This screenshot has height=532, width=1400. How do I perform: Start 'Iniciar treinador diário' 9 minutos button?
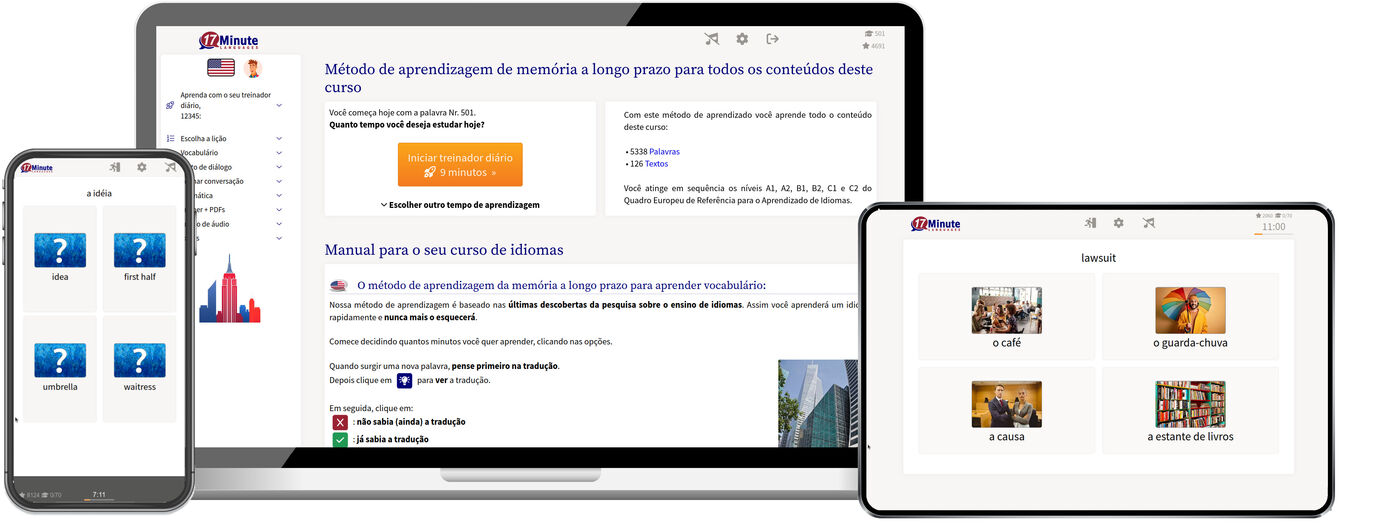(x=460, y=165)
